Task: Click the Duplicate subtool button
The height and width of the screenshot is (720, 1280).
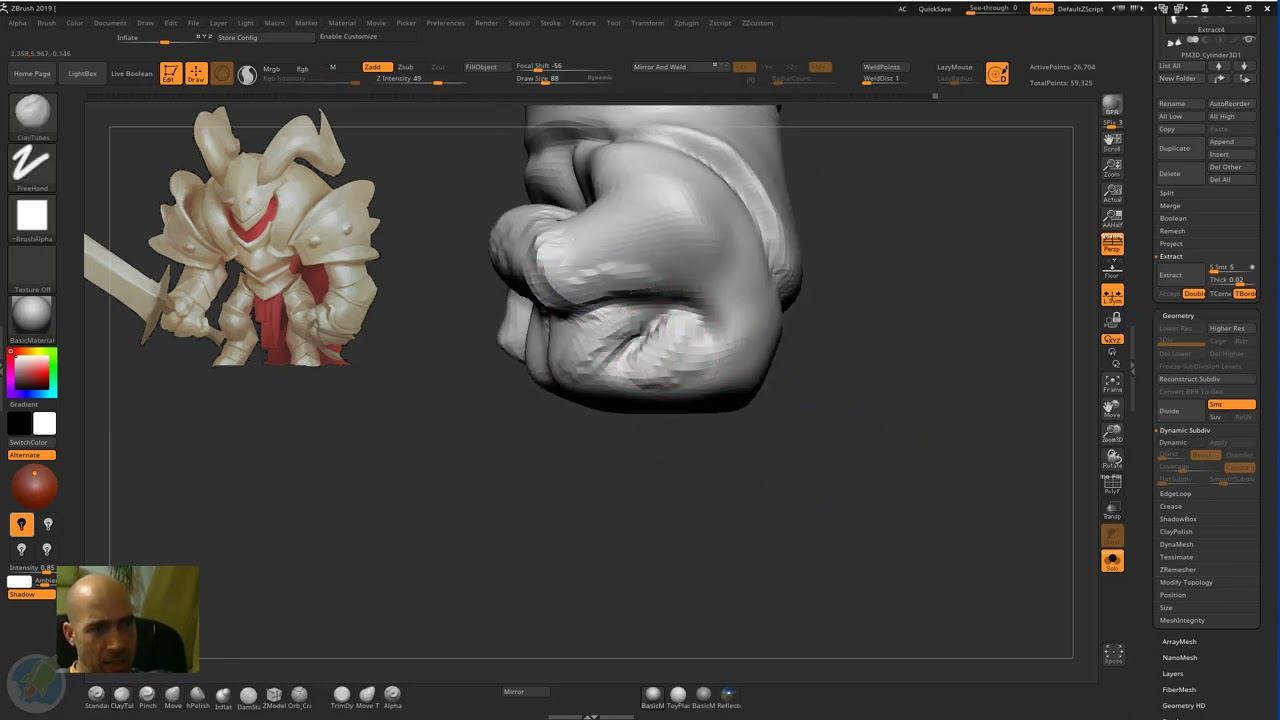Action: pyautogui.click(x=1175, y=148)
